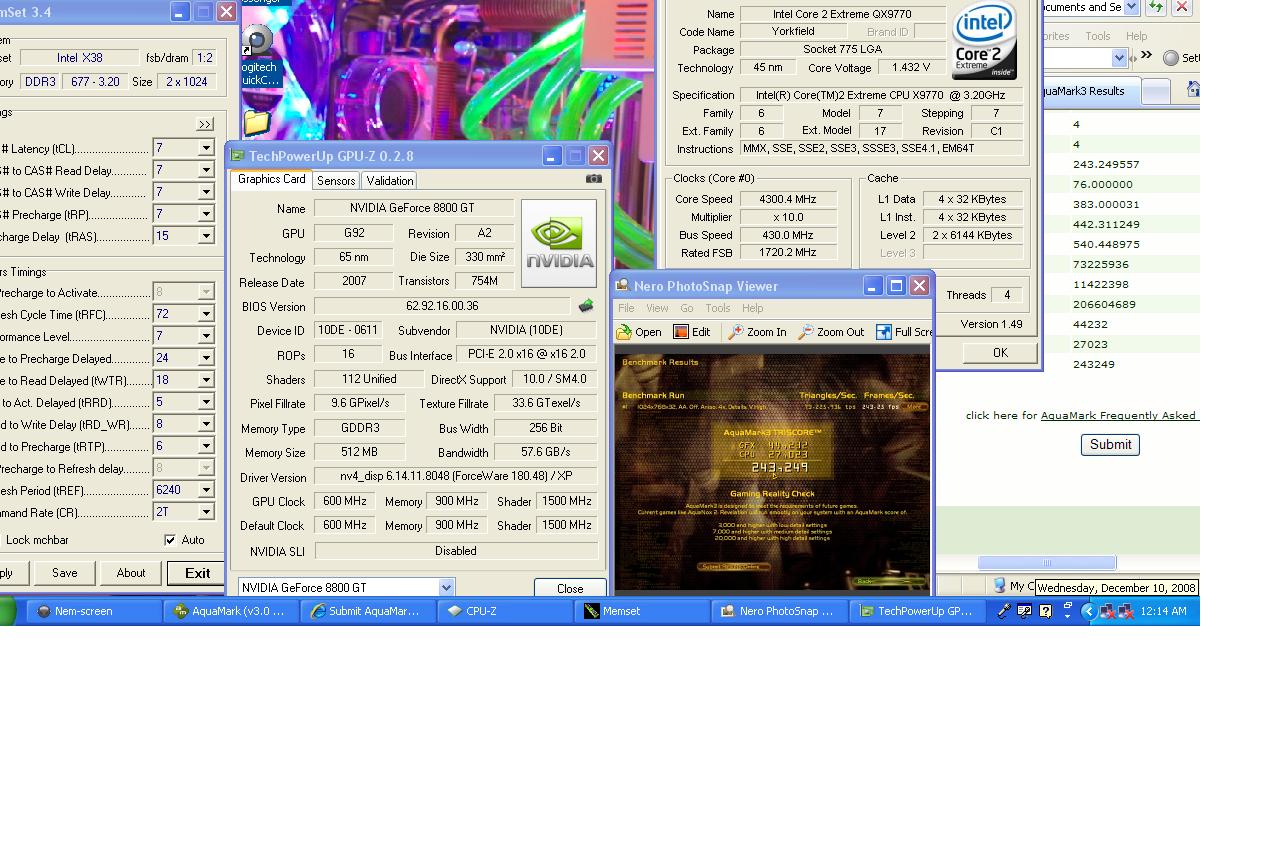Open the GPU-Z graphics card selector dropdown
This screenshot has width=1280, height=850.
(x=446, y=588)
